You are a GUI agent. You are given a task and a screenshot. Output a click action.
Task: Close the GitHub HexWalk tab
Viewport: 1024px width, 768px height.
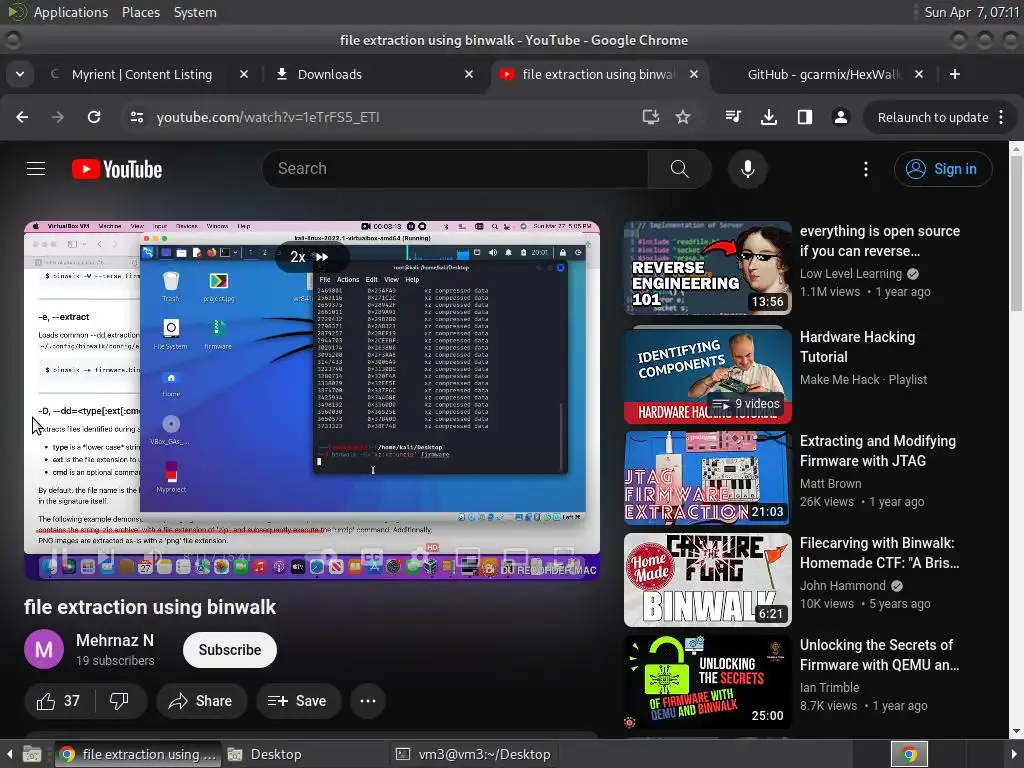pos(919,74)
